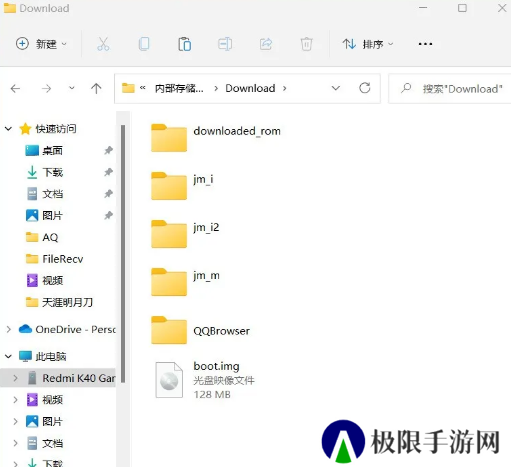Click the 搜索"Download" search box

pos(450,89)
